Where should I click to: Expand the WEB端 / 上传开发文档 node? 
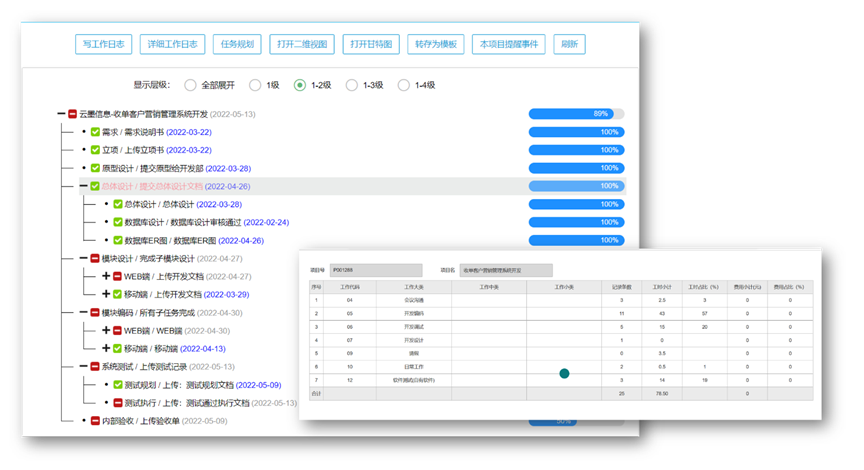point(106,276)
